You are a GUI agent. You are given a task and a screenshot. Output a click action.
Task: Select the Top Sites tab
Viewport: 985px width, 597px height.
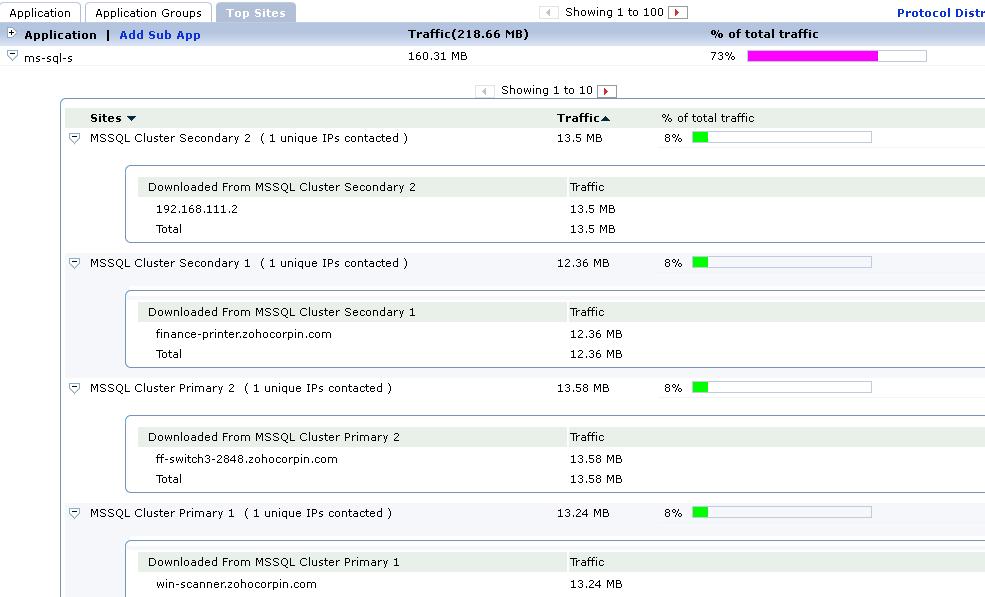[x=255, y=13]
